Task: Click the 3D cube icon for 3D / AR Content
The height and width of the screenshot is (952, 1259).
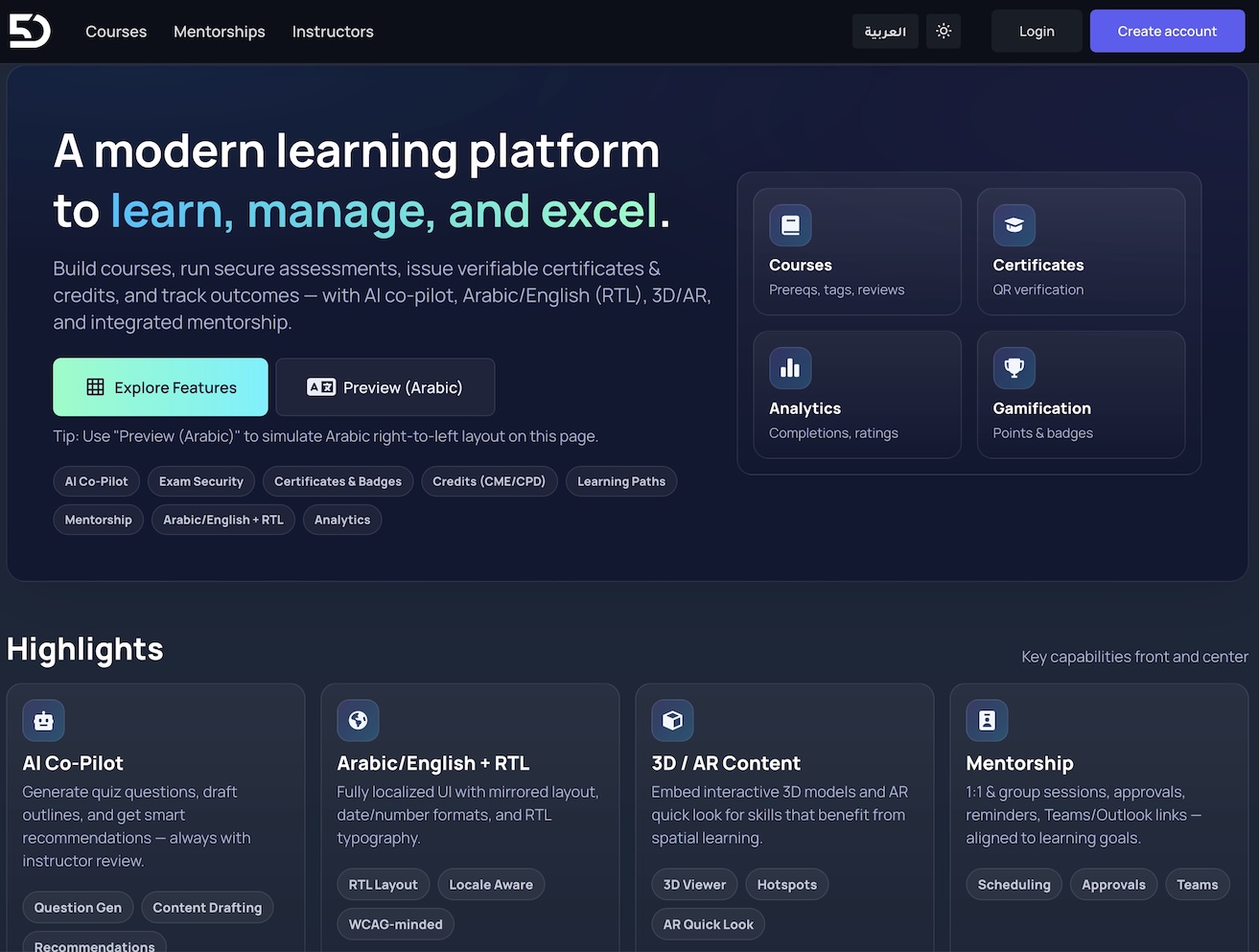Action: 672,721
